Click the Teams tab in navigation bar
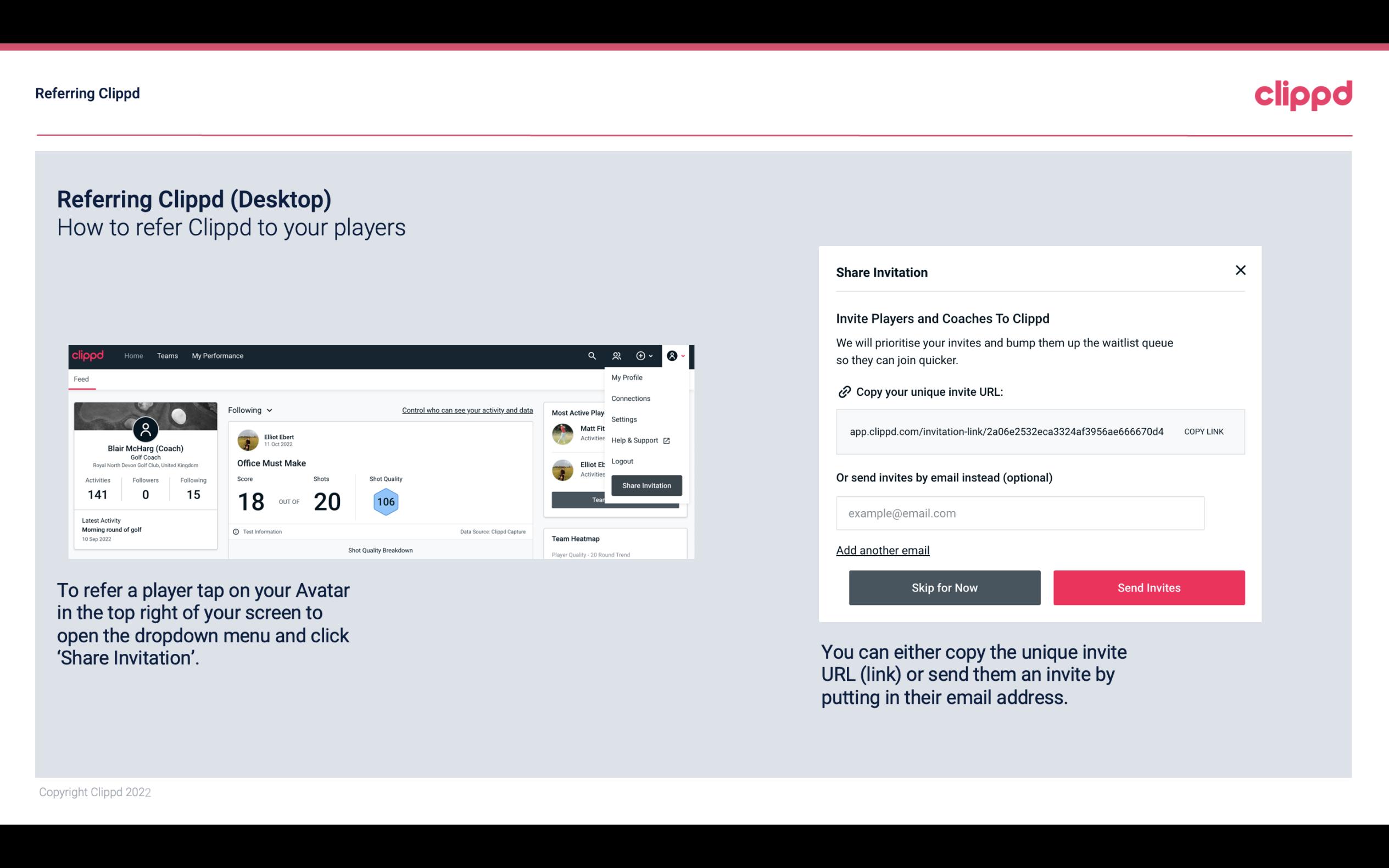 point(167,356)
